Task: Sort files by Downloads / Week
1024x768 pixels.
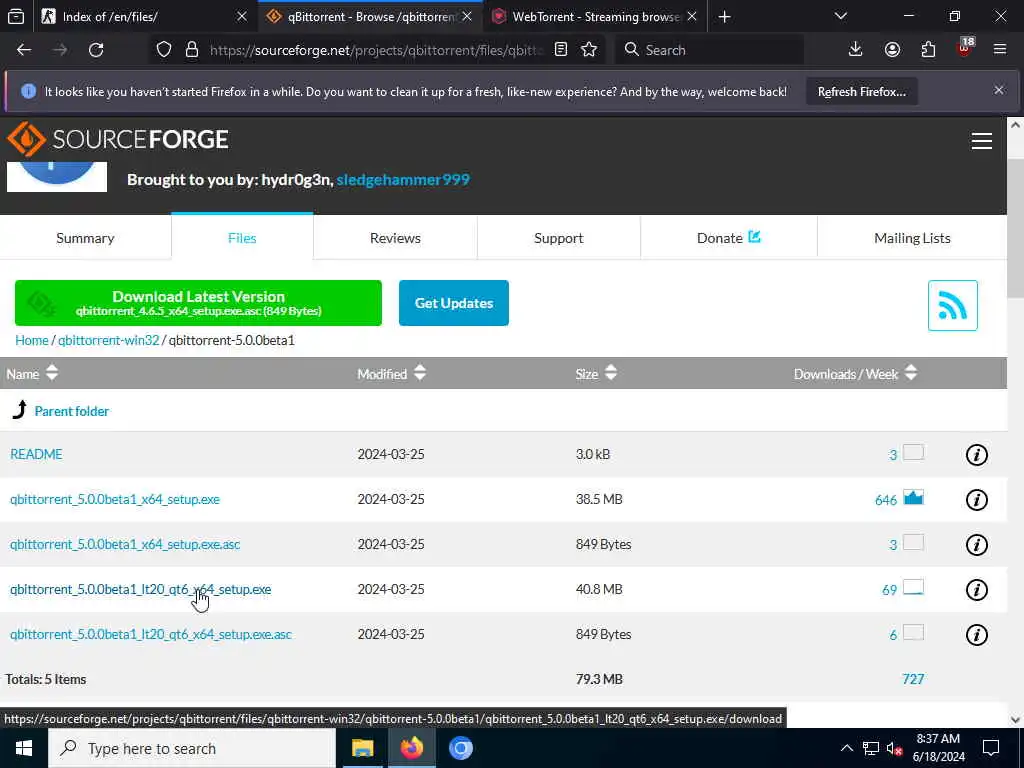Action: (856, 374)
